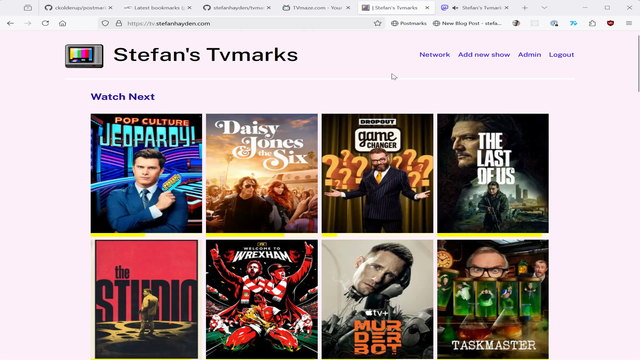This screenshot has width=640, height=360.
Task: Close the ckolderup/postmarks tab
Action: point(110,8)
